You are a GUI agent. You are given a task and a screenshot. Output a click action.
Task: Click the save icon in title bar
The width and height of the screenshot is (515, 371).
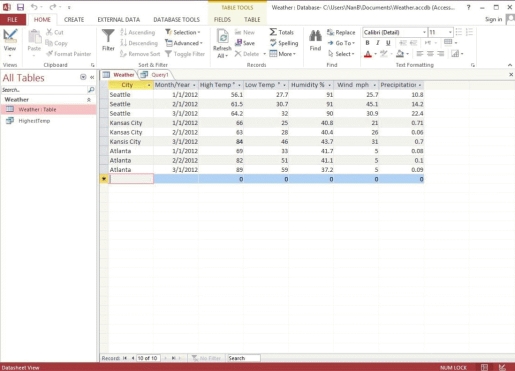tap(20, 7)
